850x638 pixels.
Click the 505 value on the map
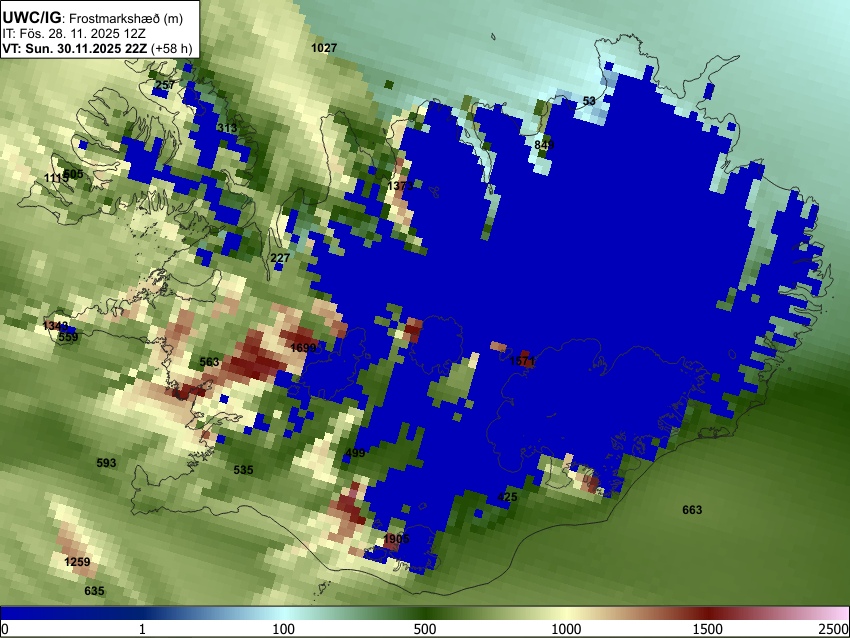click(x=73, y=174)
